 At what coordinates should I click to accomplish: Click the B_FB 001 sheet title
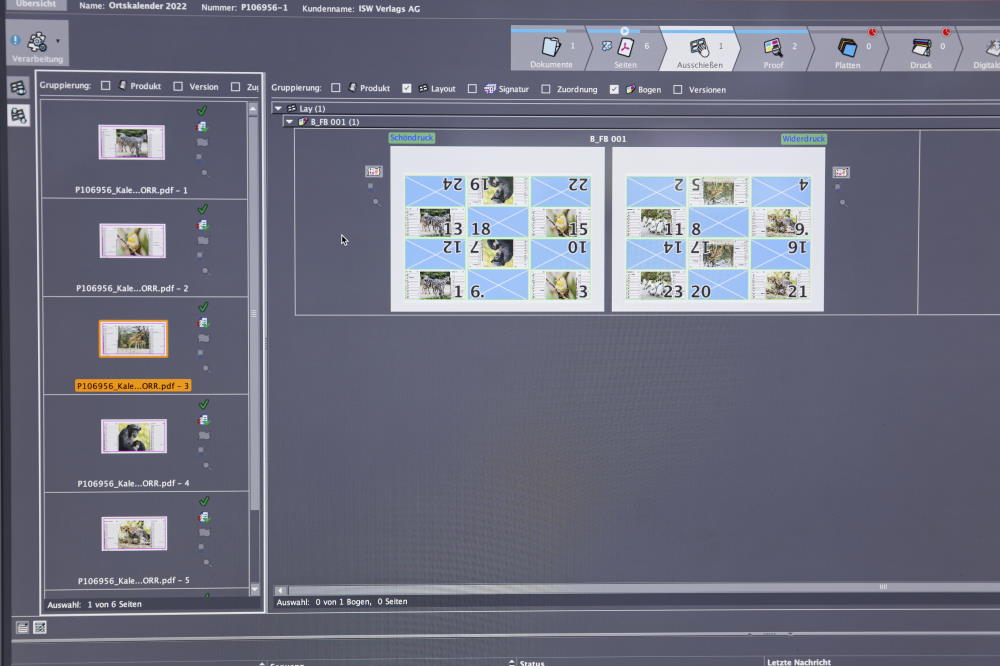click(608, 138)
